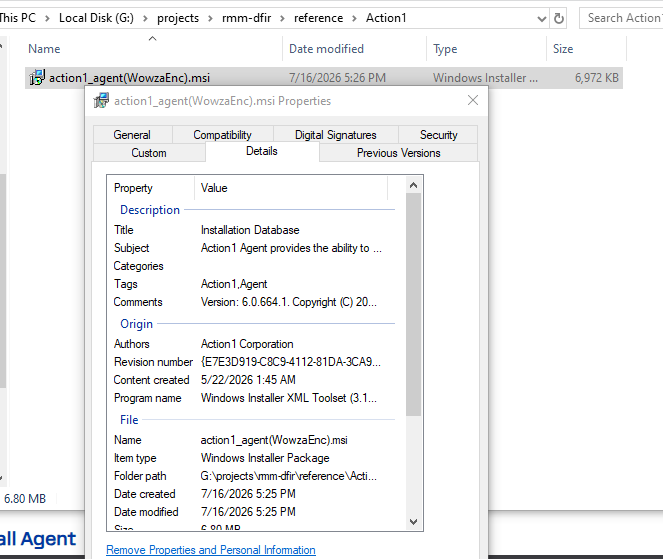This screenshot has height=559, width=663.
Task: Navigate to This PC in breadcrumb
Action: tap(18, 18)
